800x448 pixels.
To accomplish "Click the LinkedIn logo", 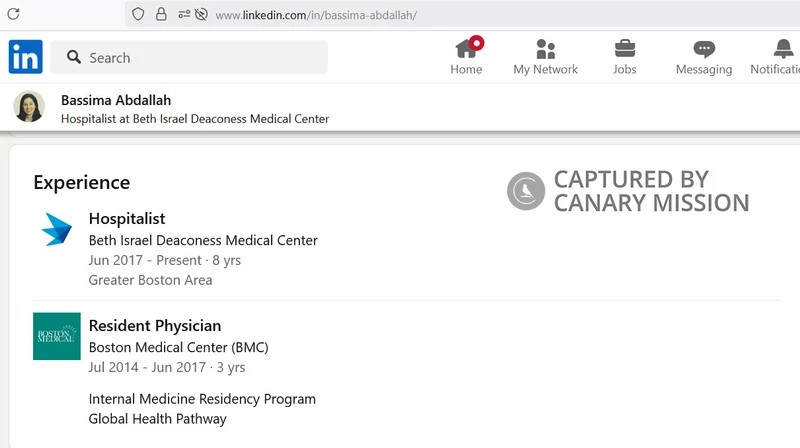I will coord(26,57).
